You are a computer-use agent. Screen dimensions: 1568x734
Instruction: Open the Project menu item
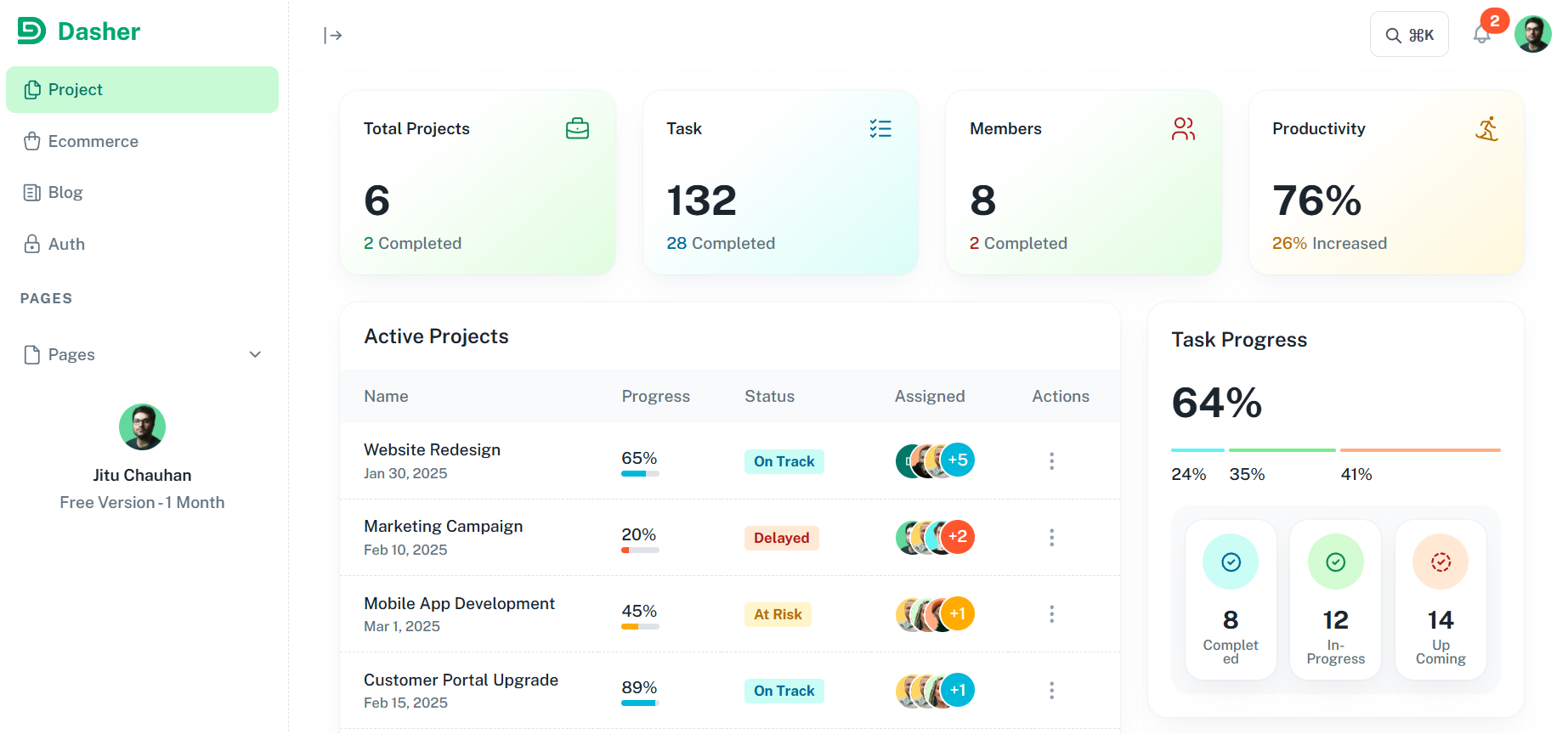pos(142,89)
